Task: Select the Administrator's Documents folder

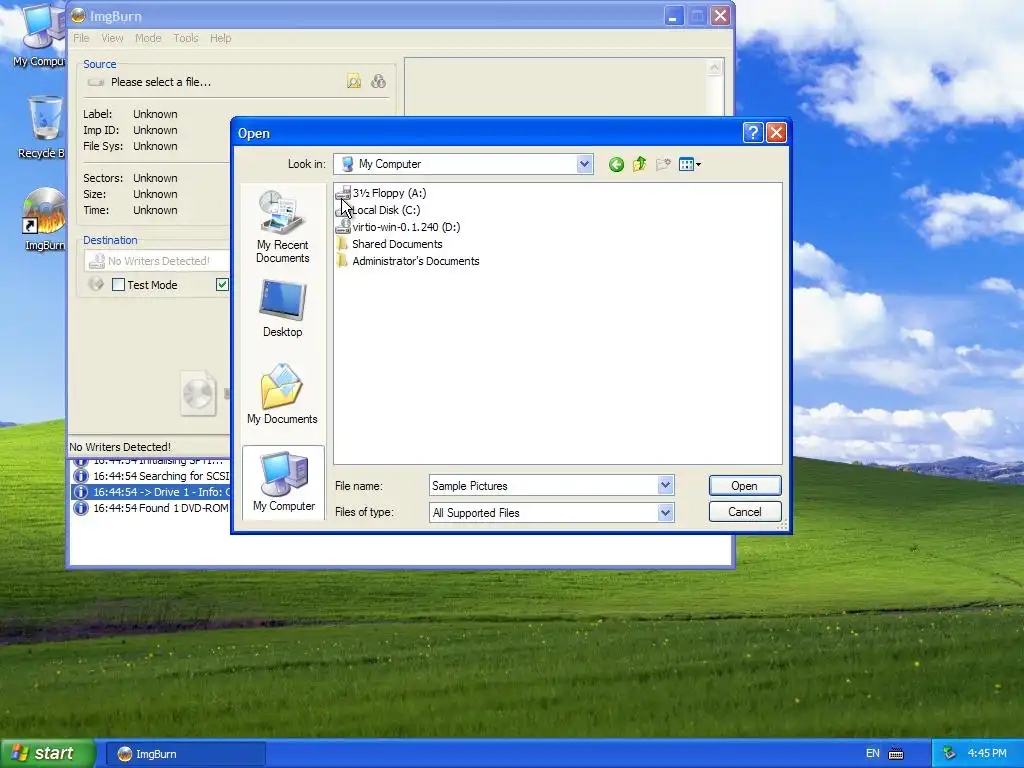Action: pyautogui.click(x=408, y=261)
